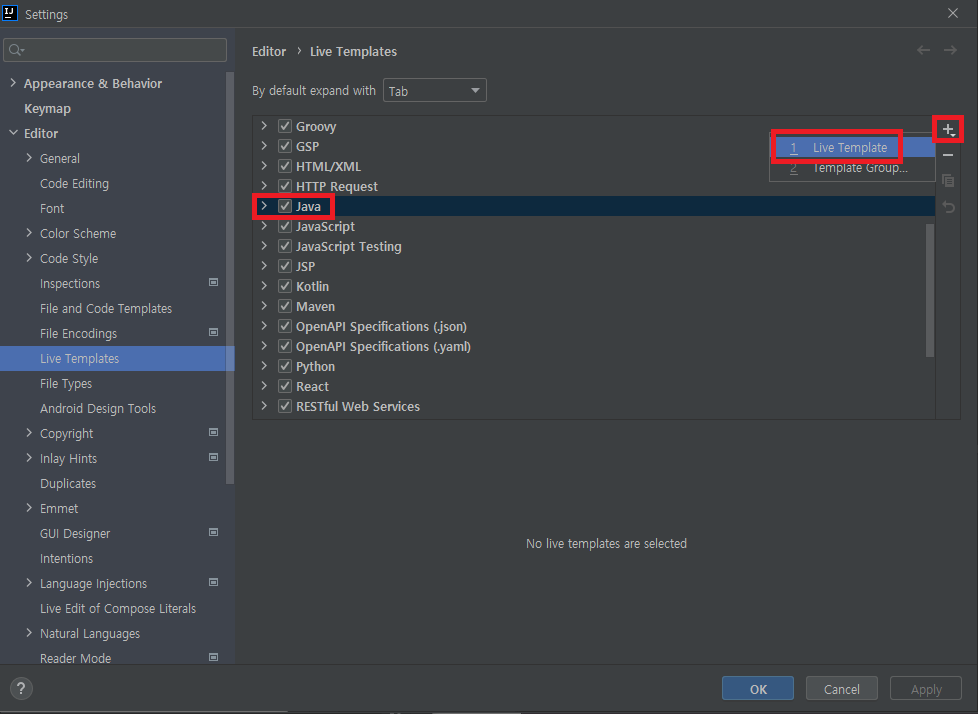
Task: Disable the HTTP Request template group
Action: [x=285, y=186]
